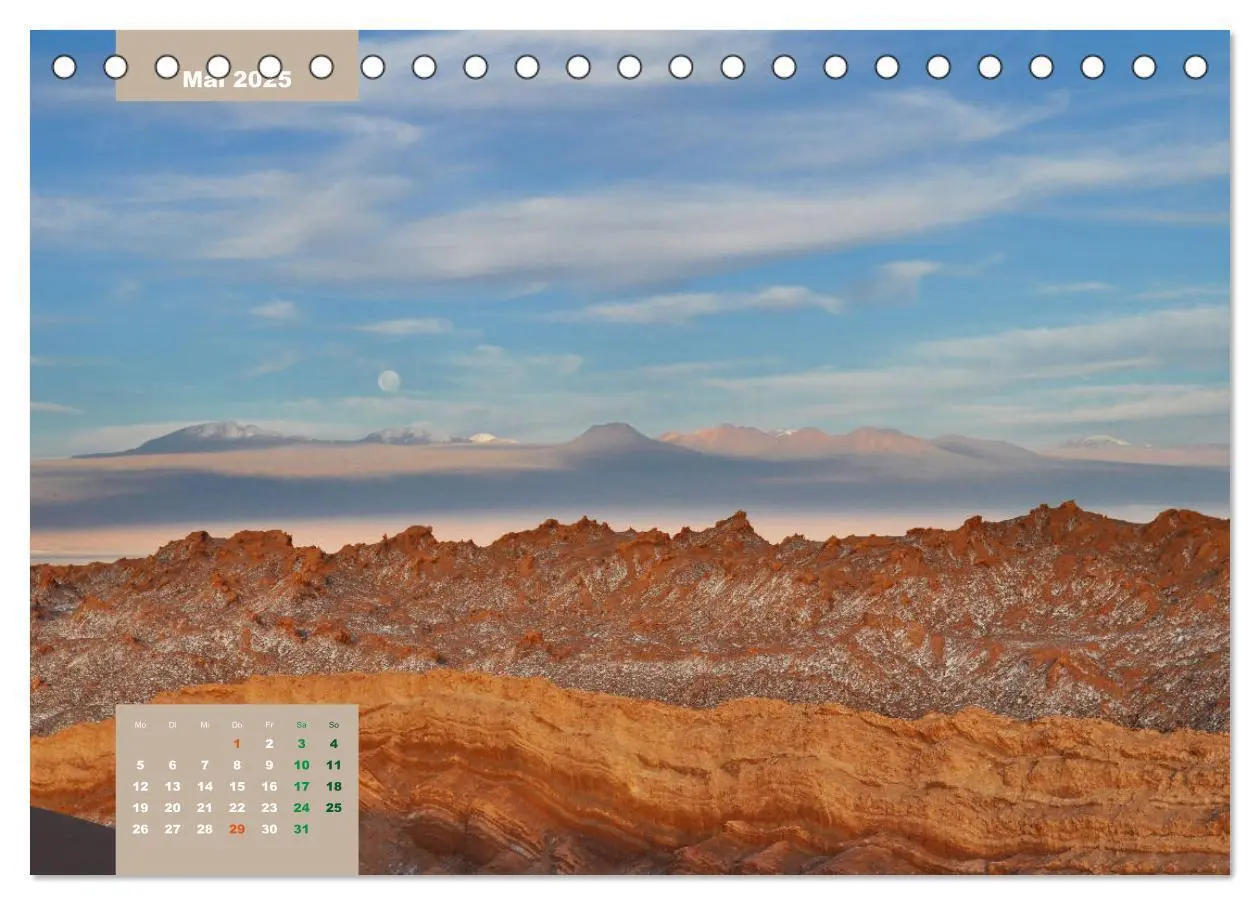Image resolution: width=1260 pixels, height=905 pixels.
Task: Select date 14 in the calendar
Action: coord(205,787)
